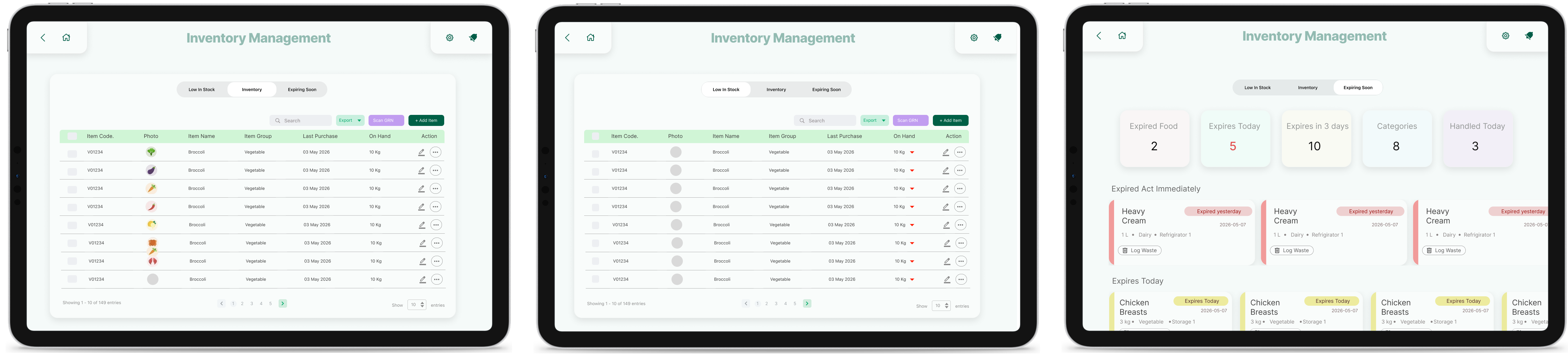Click the broccoli photo thumbnail
This screenshot has width=1568, height=357.
pos(151,152)
